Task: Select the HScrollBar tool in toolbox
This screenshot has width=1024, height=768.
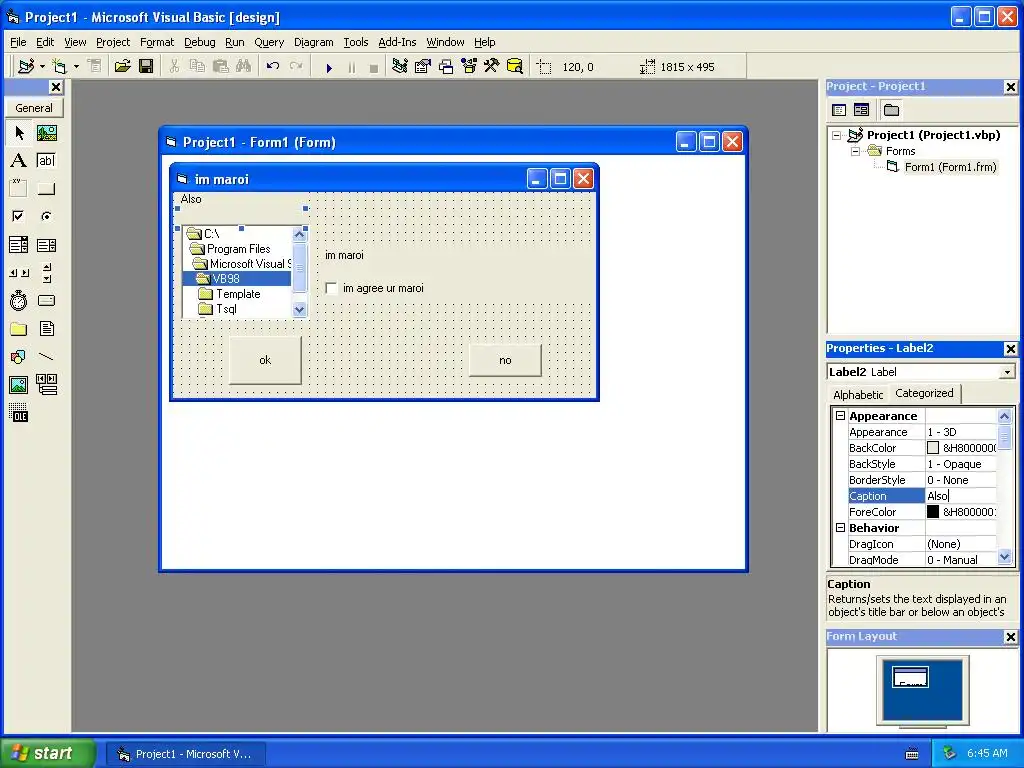Action: point(19,273)
